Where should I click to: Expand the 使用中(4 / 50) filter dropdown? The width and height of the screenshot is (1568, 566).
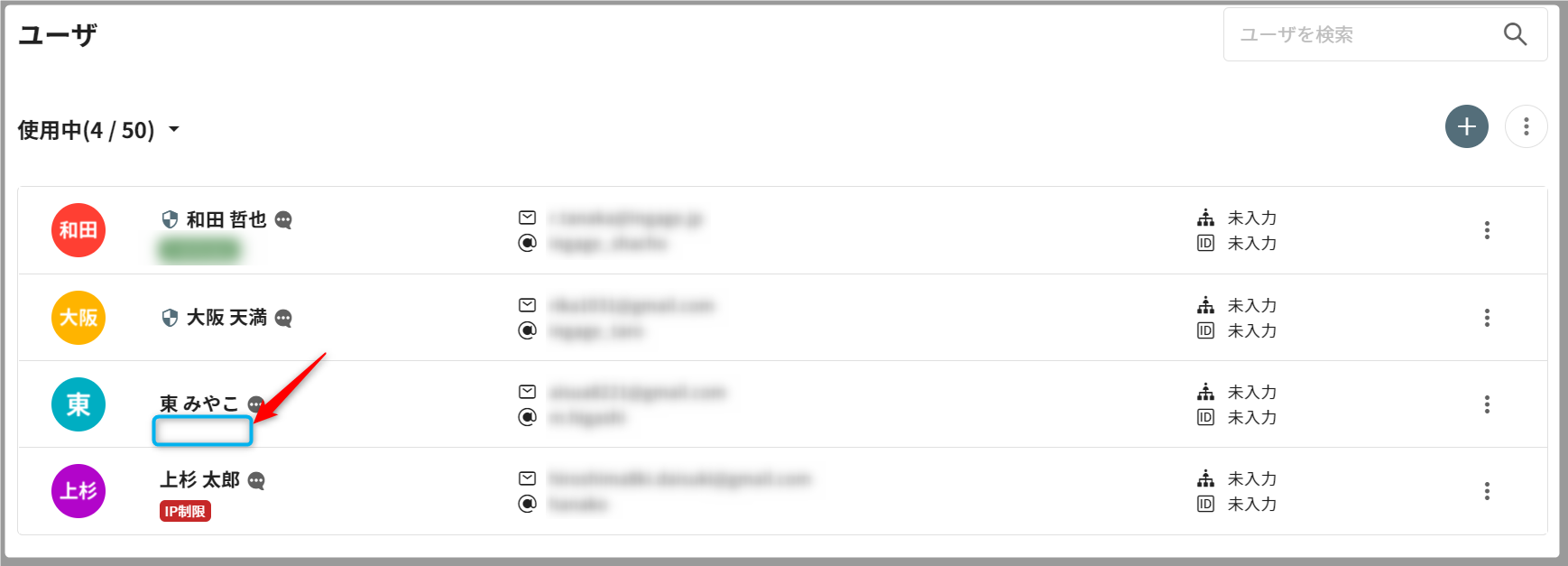(174, 130)
